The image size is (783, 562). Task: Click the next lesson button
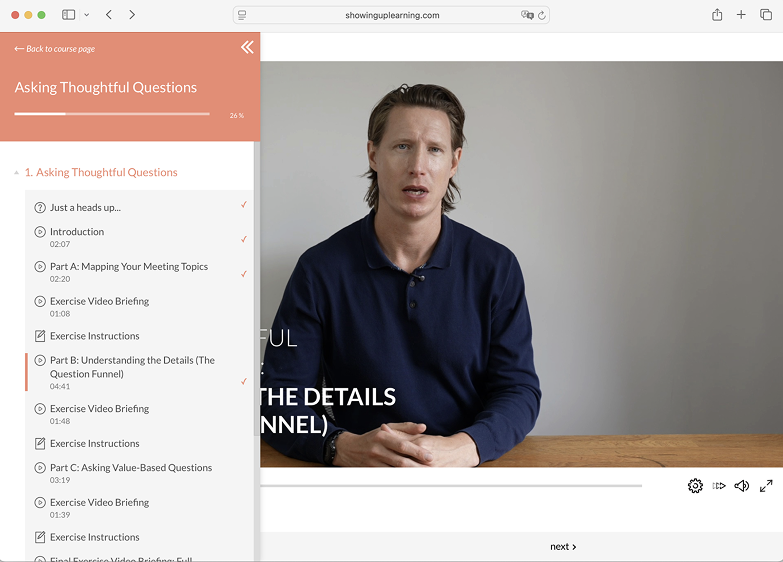pyautogui.click(x=563, y=547)
